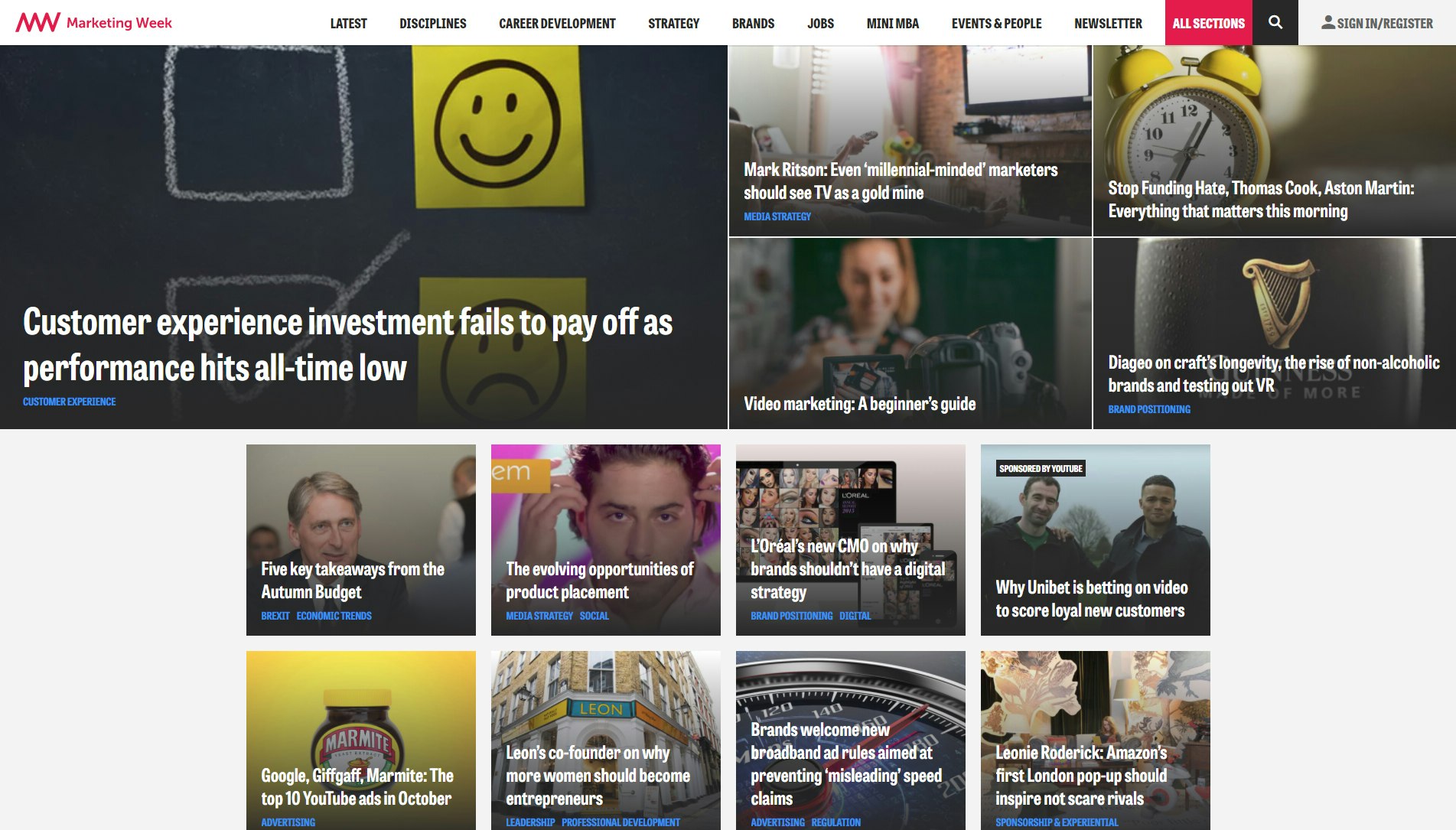Open the Jobs section

(x=820, y=23)
